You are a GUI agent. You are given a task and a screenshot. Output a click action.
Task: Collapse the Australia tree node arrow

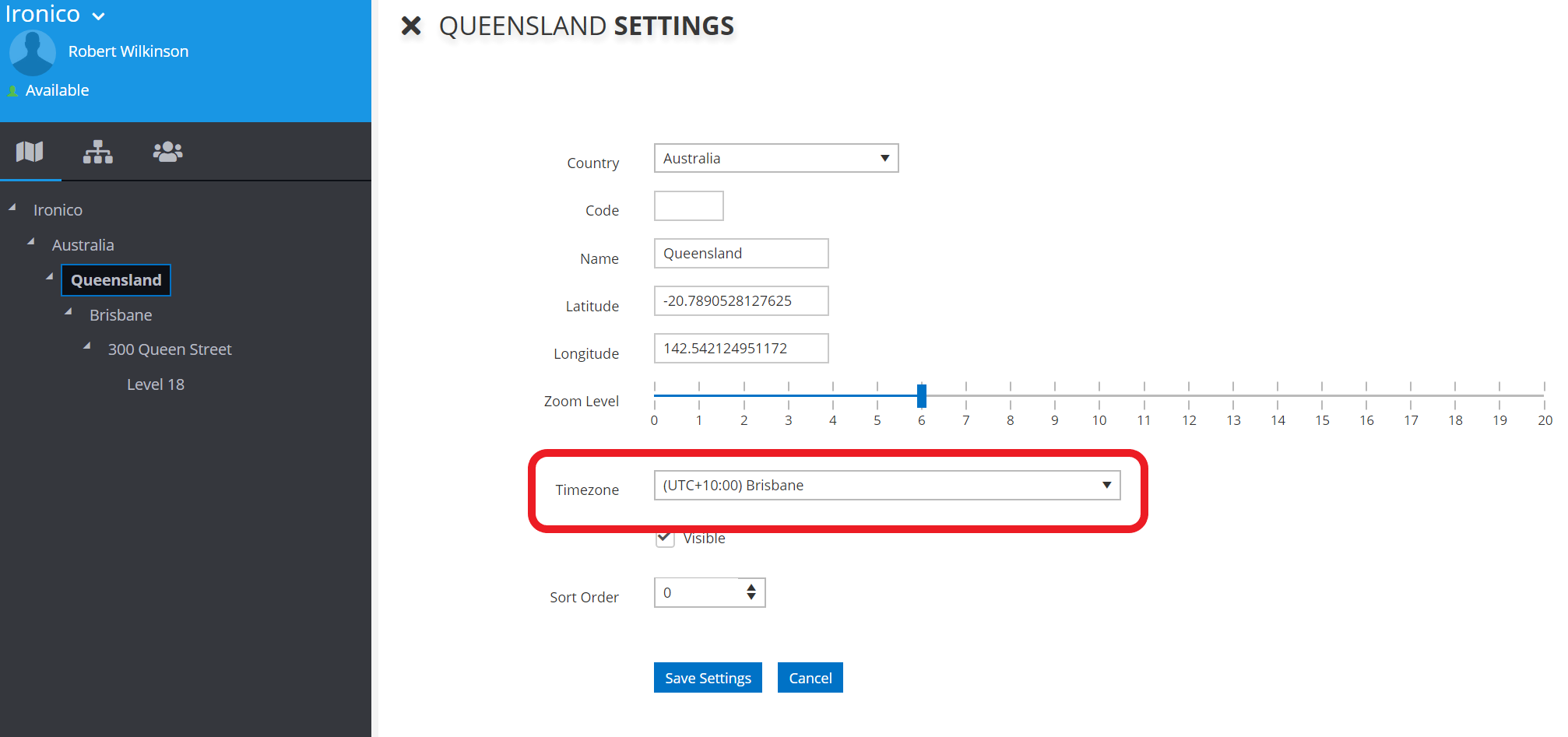31,242
